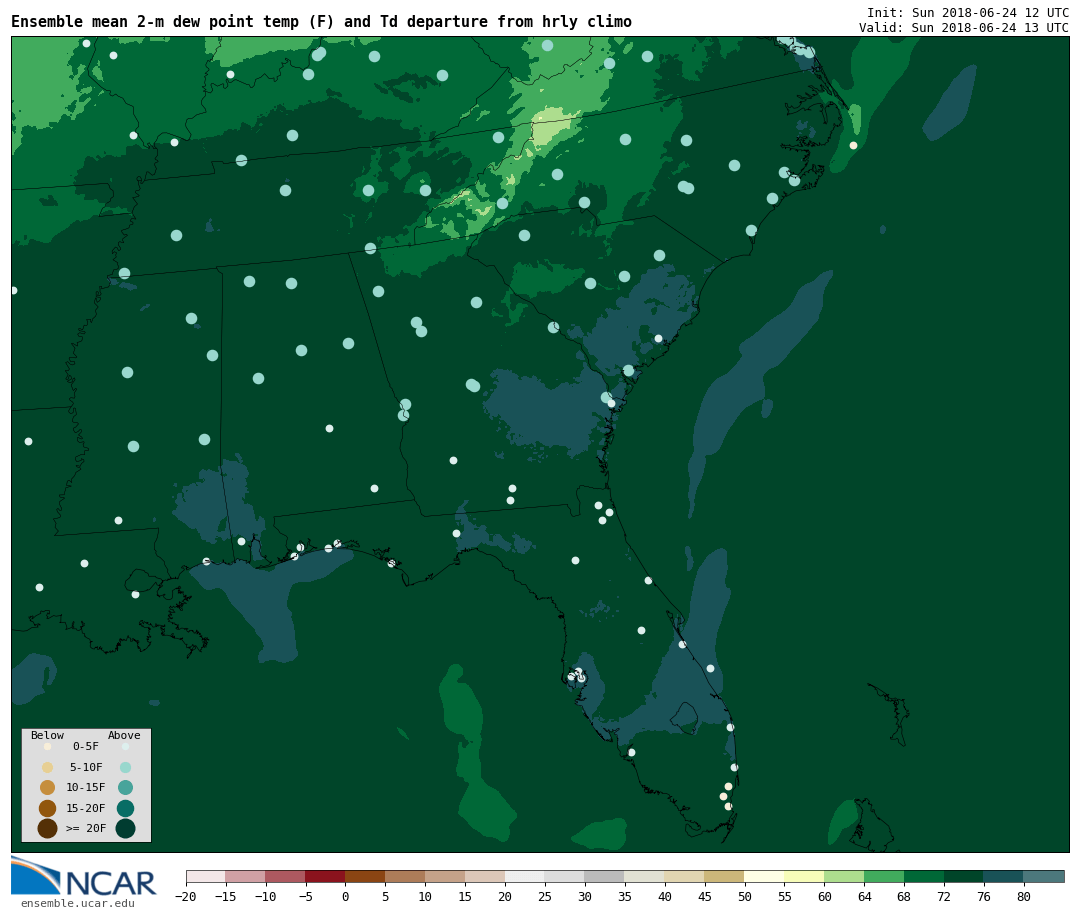The height and width of the screenshot is (915, 1080).
Task: Pick the Below 5-10F tan legend circle
Action: click(x=48, y=768)
